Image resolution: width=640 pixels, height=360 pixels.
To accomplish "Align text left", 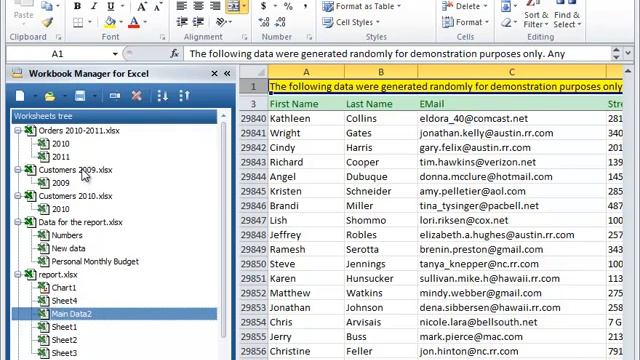I will (x=181, y=6).
